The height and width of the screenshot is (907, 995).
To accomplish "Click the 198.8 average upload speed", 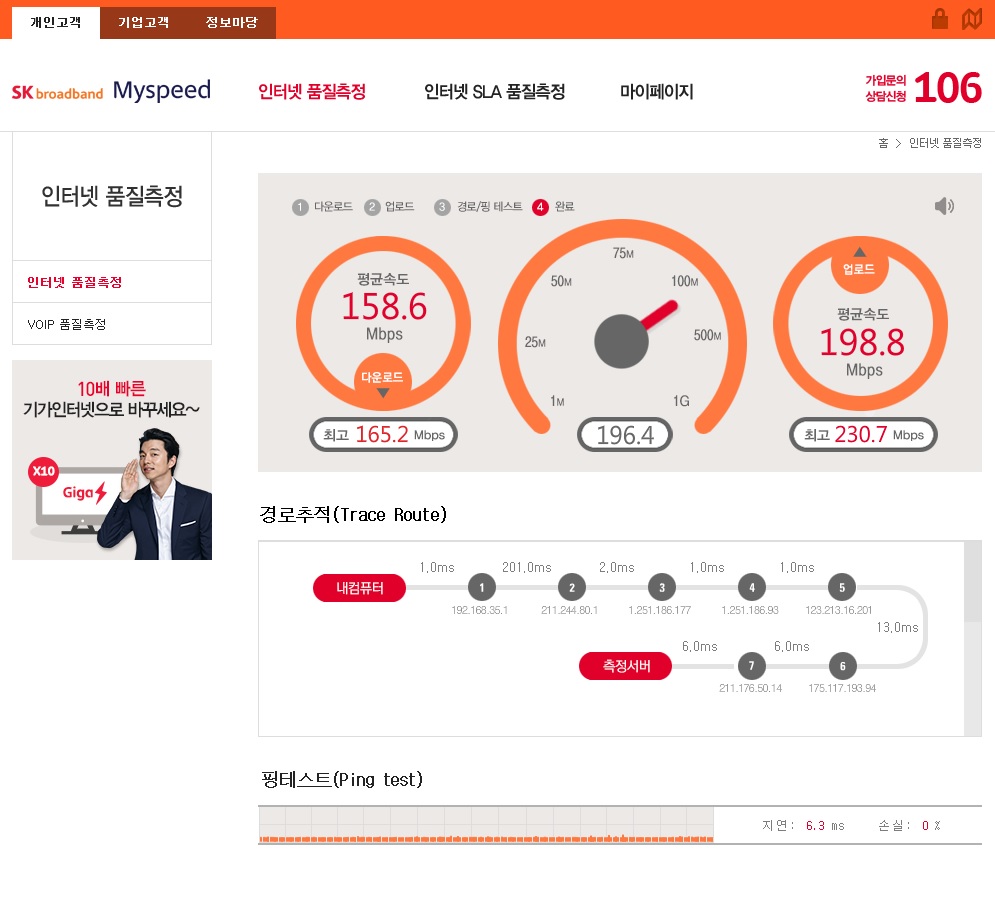I will 862,343.
